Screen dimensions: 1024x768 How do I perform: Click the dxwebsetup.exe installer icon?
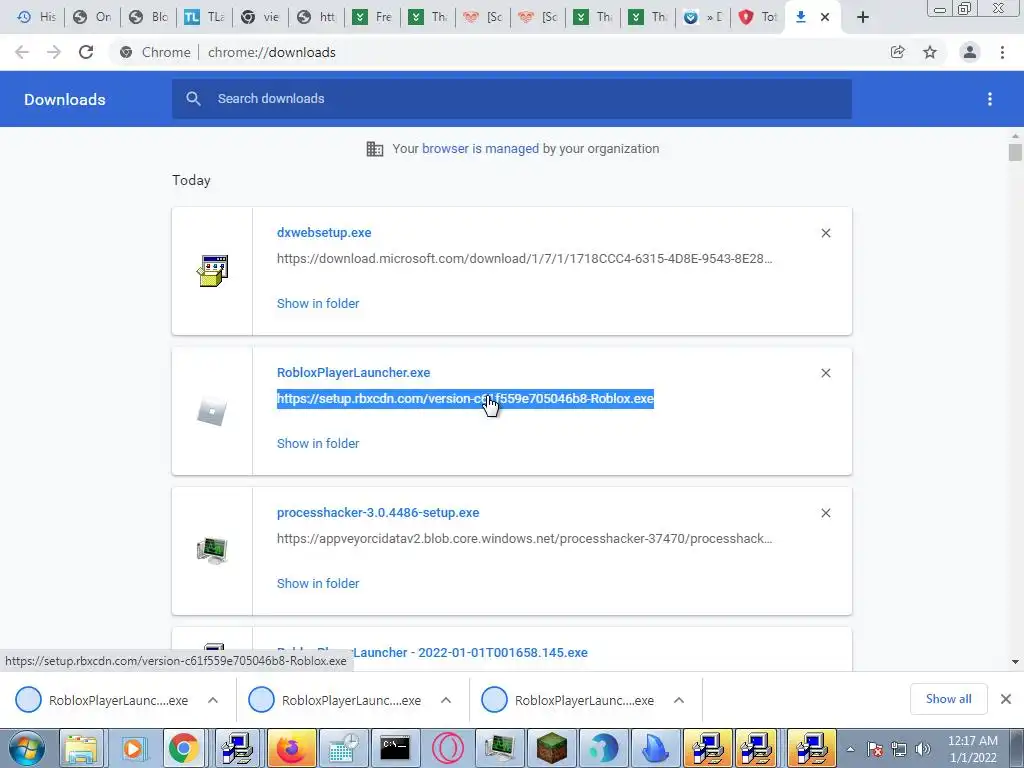click(x=212, y=270)
